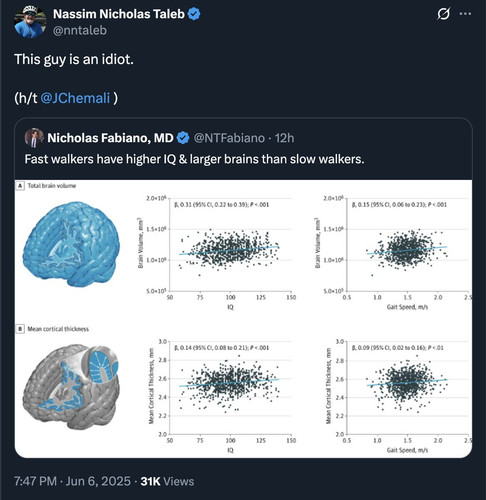Click Fabiano's verified checkmark badge
Image resolution: width=486 pixels, height=500 pixels.
point(183,138)
